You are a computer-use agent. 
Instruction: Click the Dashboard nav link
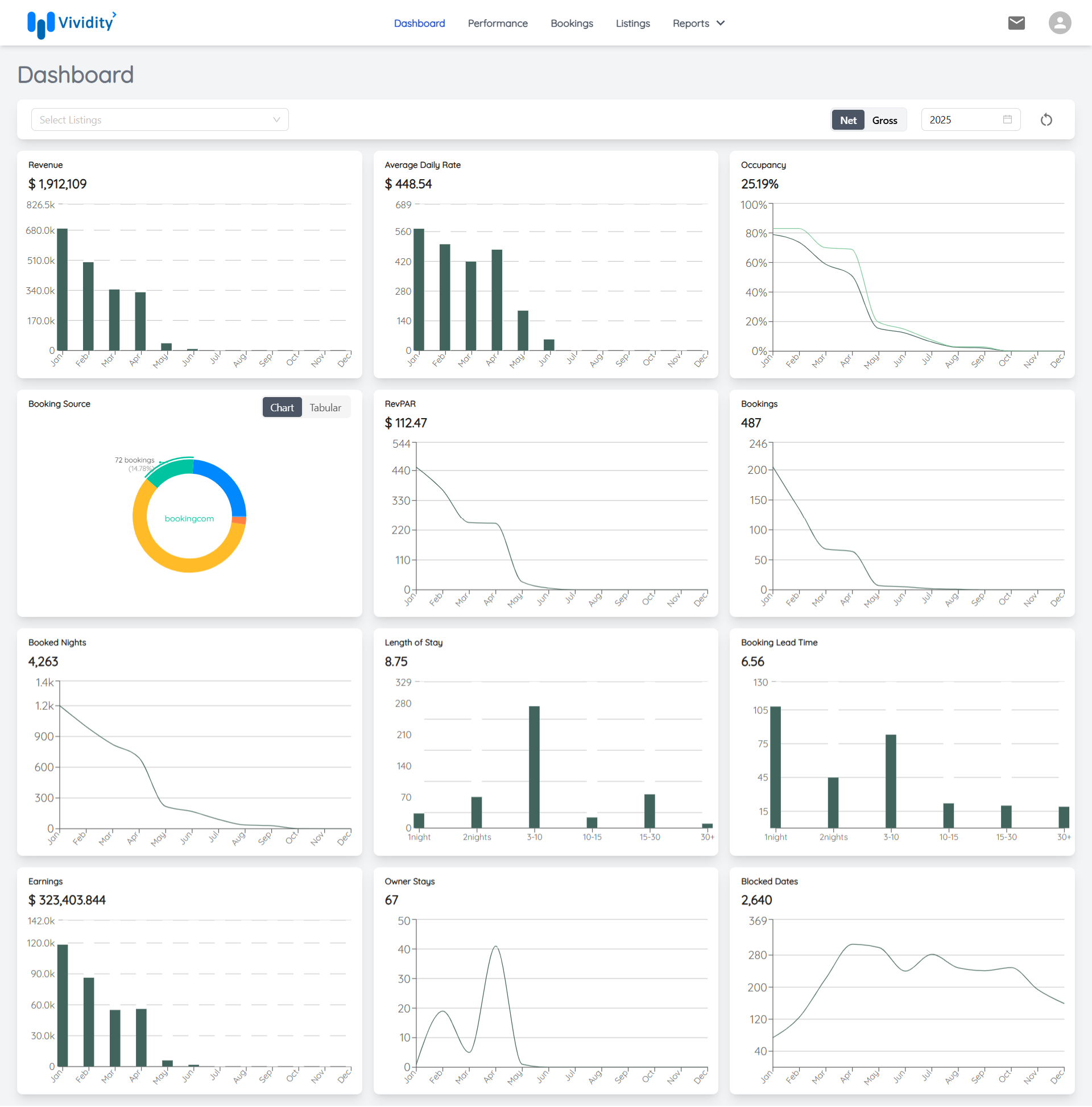click(419, 23)
